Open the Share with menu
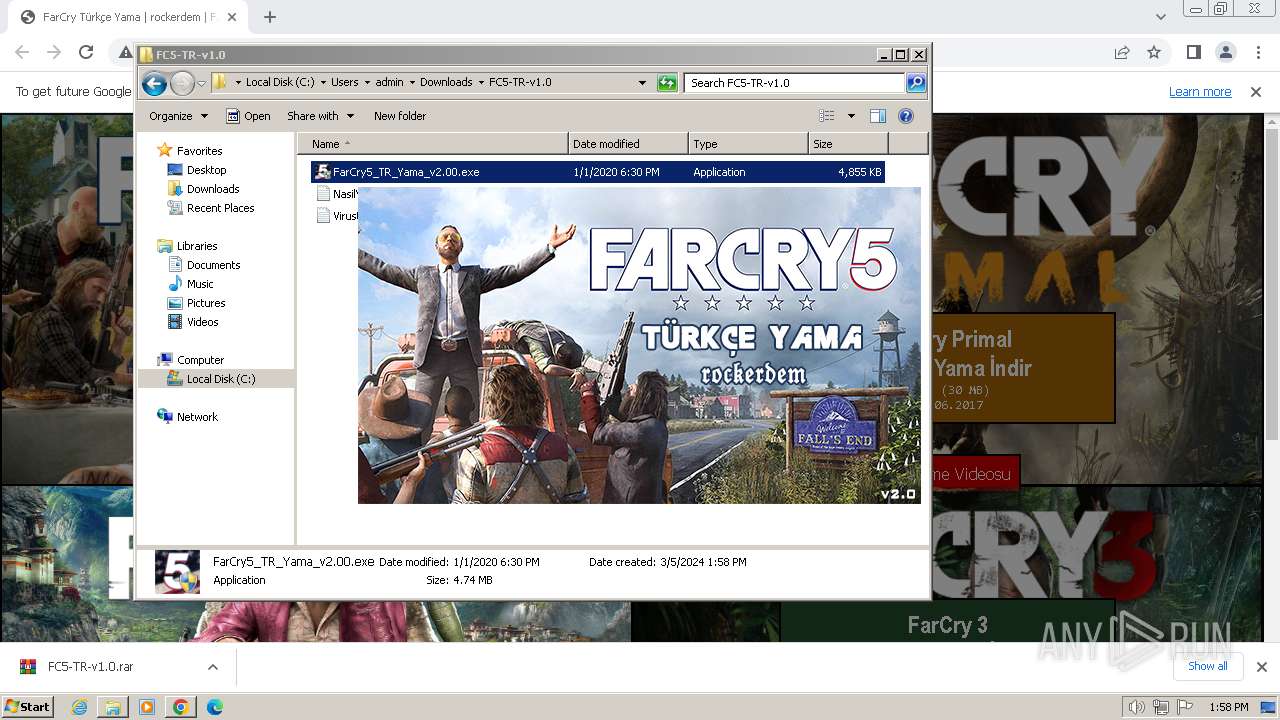Viewport: 1280px width, 720px height. point(320,116)
